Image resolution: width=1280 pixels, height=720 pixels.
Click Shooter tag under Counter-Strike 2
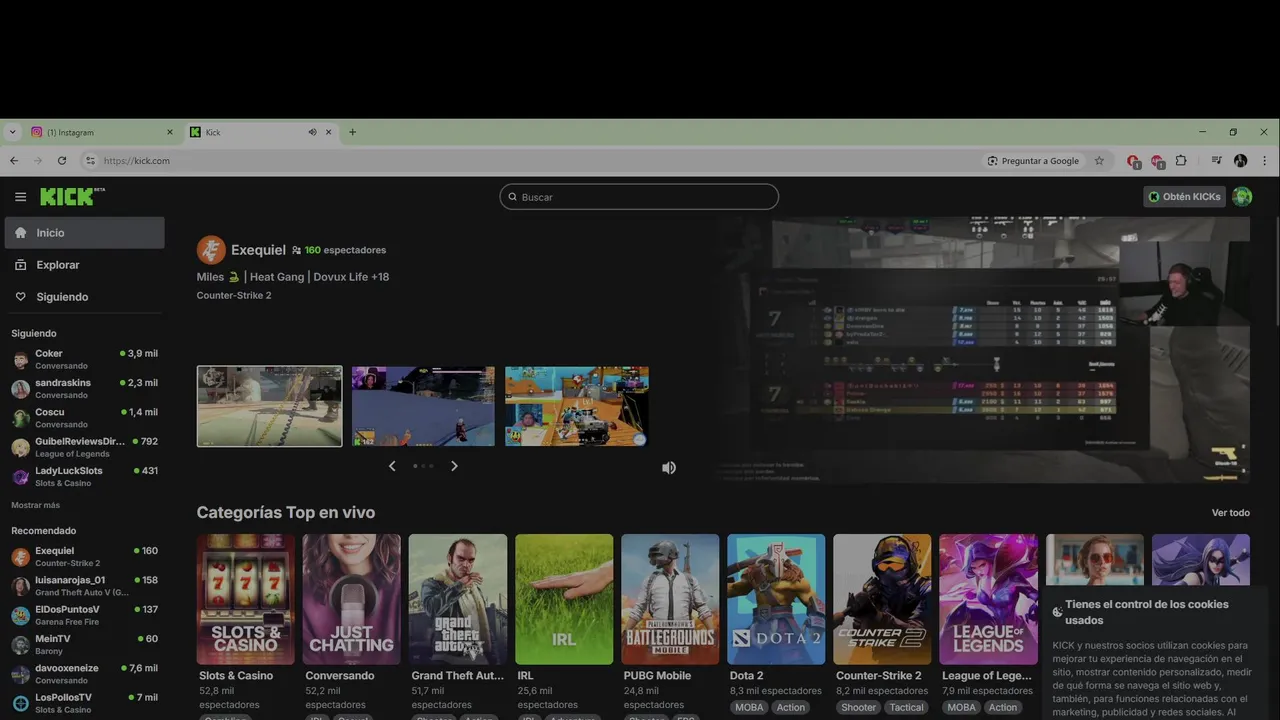pos(858,707)
